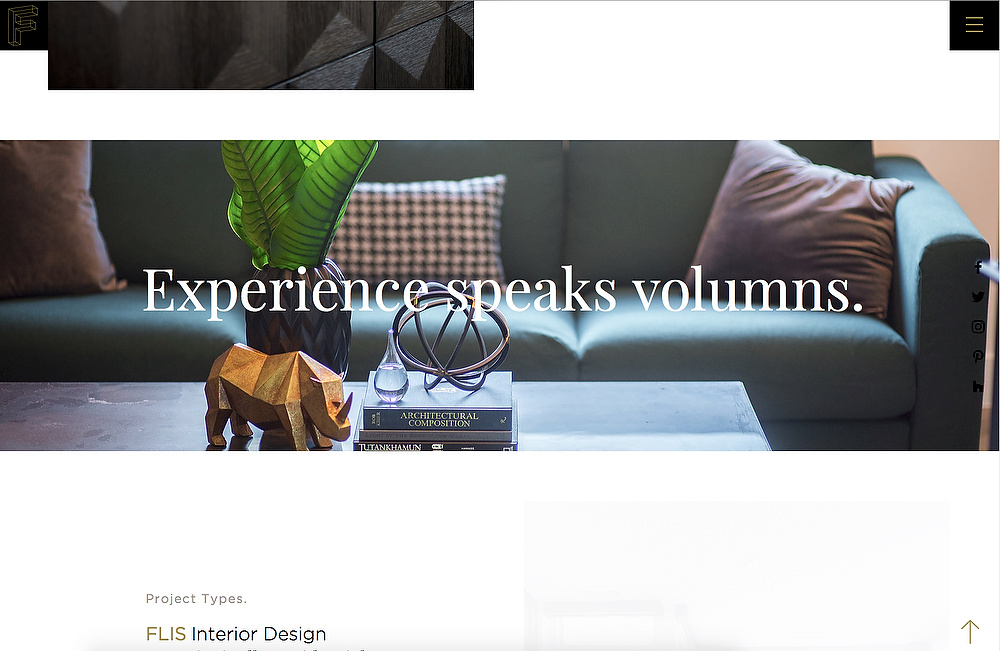1000x651 pixels.
Task: Click the metal orb sculpture on books
Action: [x=452, y=340]
